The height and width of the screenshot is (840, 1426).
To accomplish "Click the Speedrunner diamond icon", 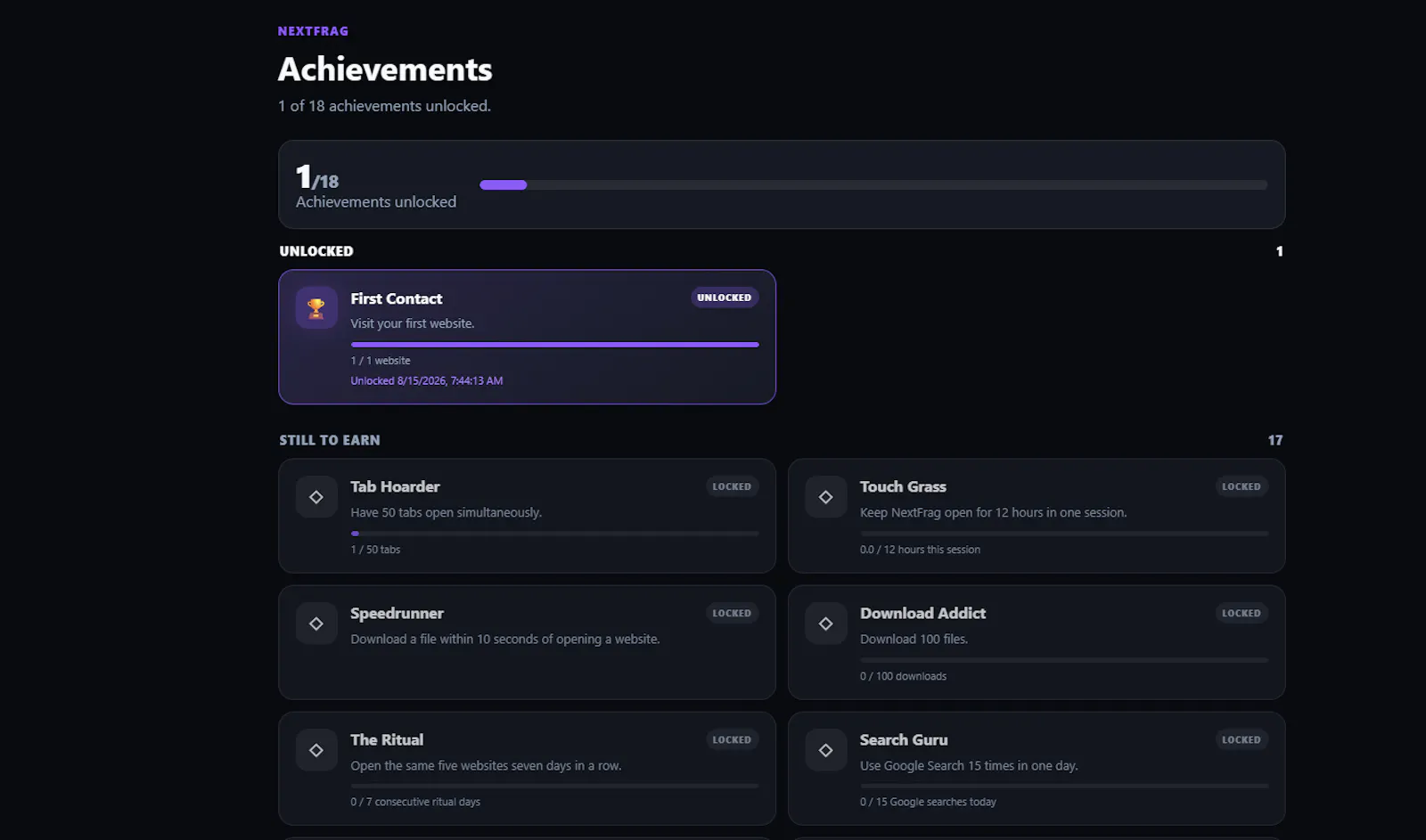I will pos(316,624).
